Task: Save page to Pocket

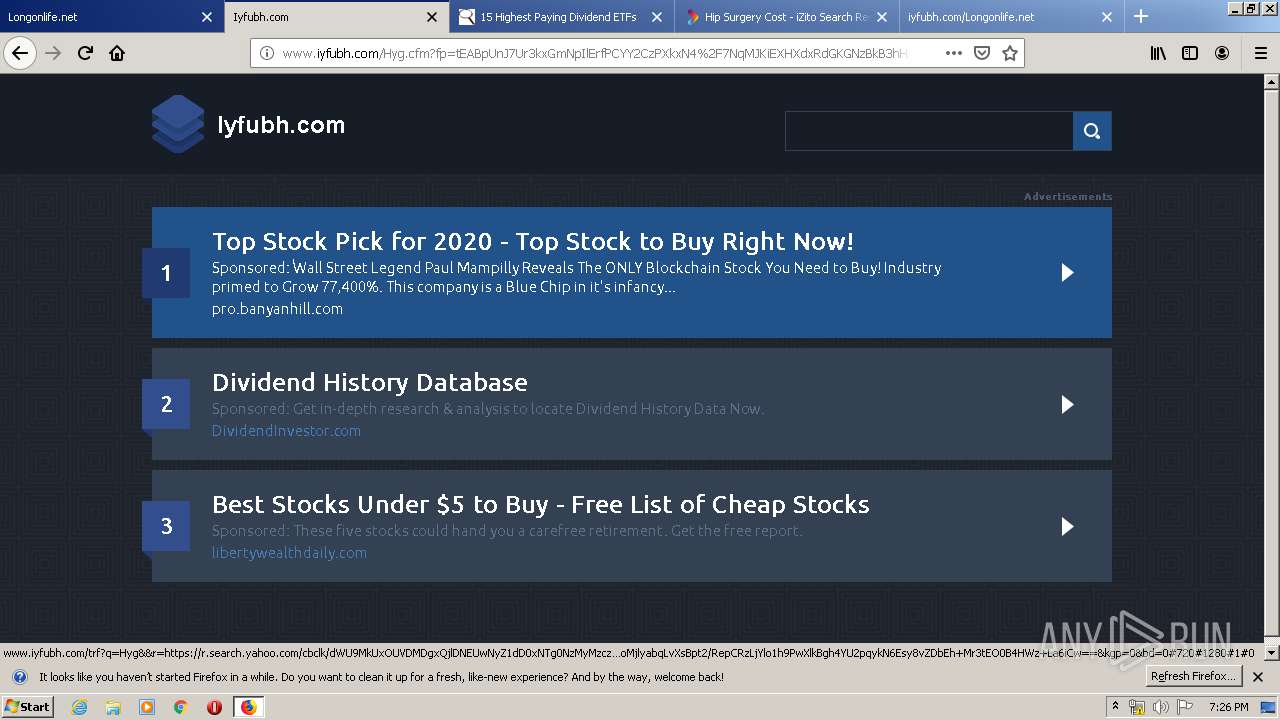Action: pyautogui.click(x=982, y=53)
